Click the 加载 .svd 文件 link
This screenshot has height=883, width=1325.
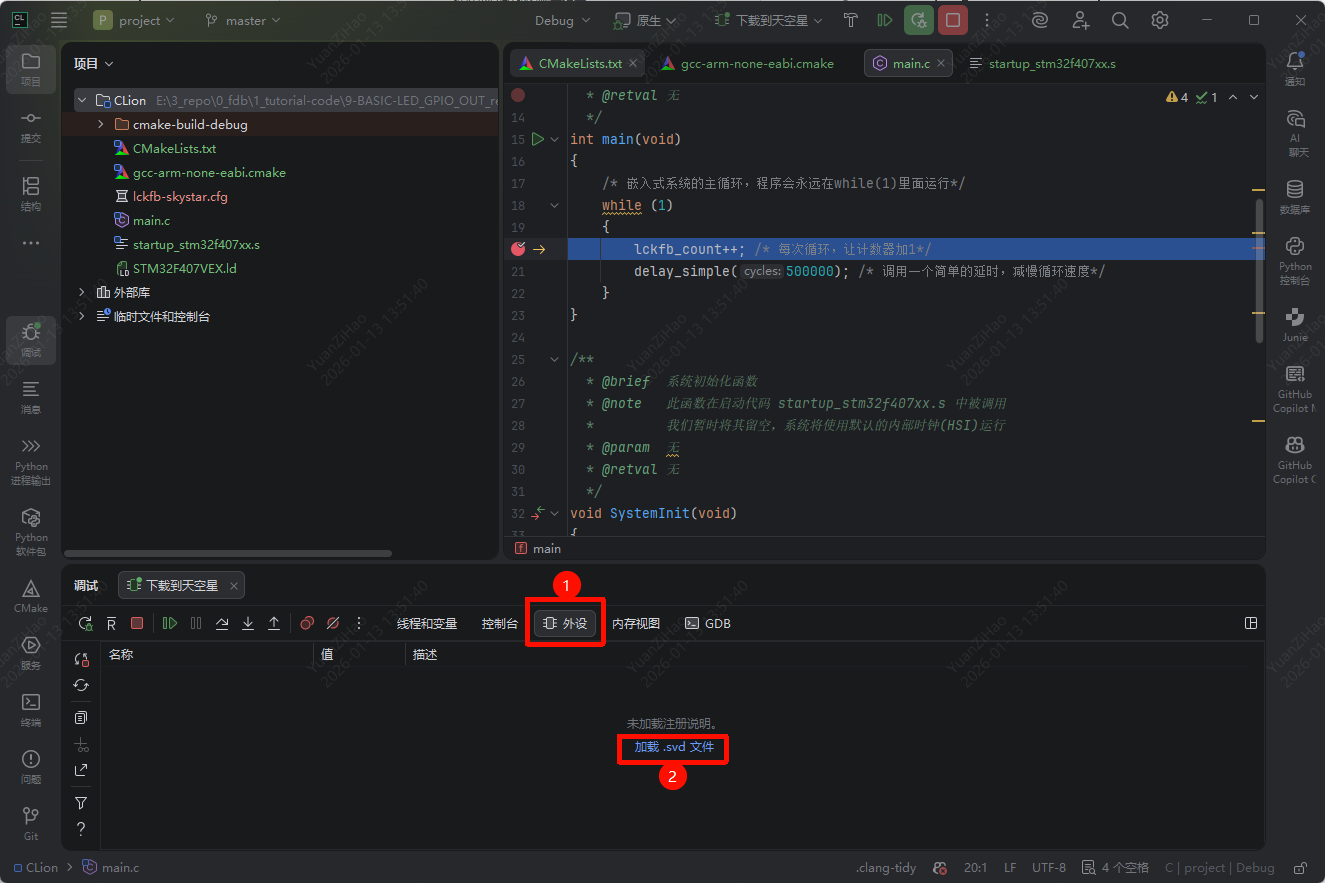pos(674,747)
